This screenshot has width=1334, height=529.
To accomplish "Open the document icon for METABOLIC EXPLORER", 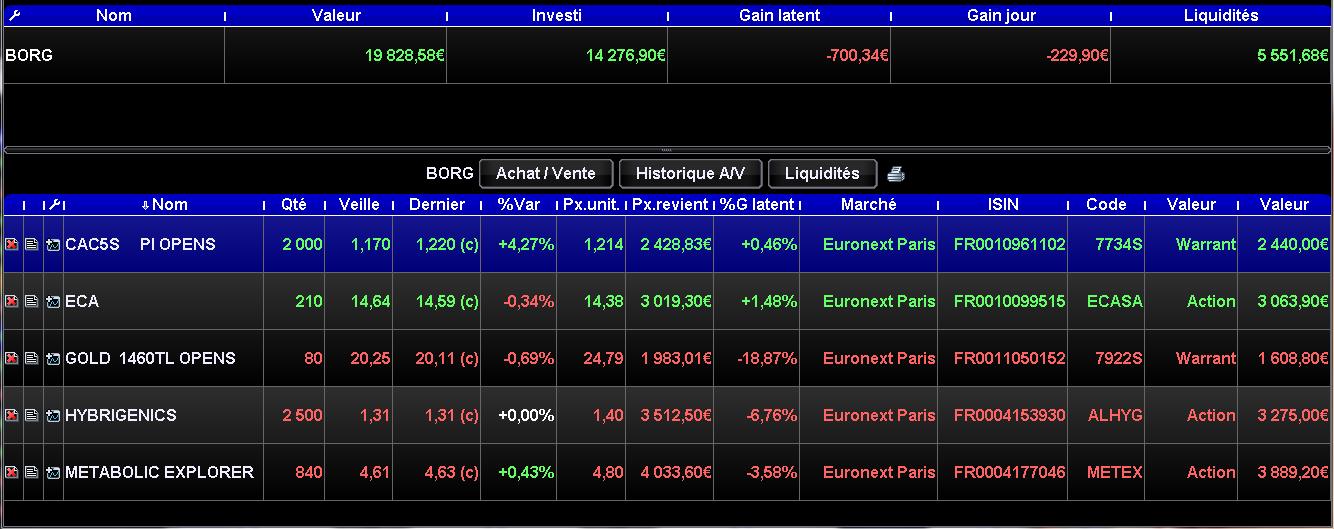I will tap(32, 473).
